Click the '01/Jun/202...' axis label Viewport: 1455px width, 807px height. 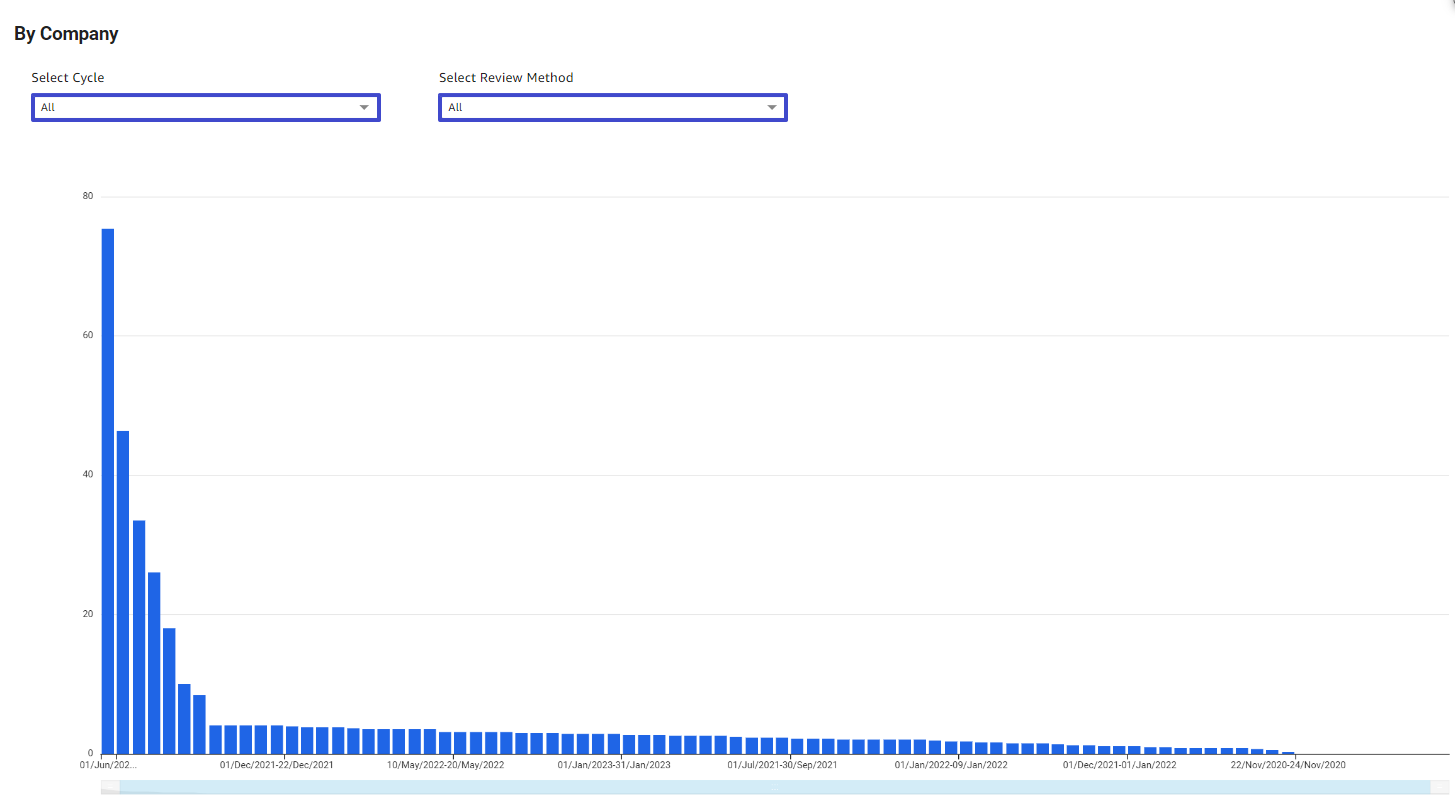108,765
